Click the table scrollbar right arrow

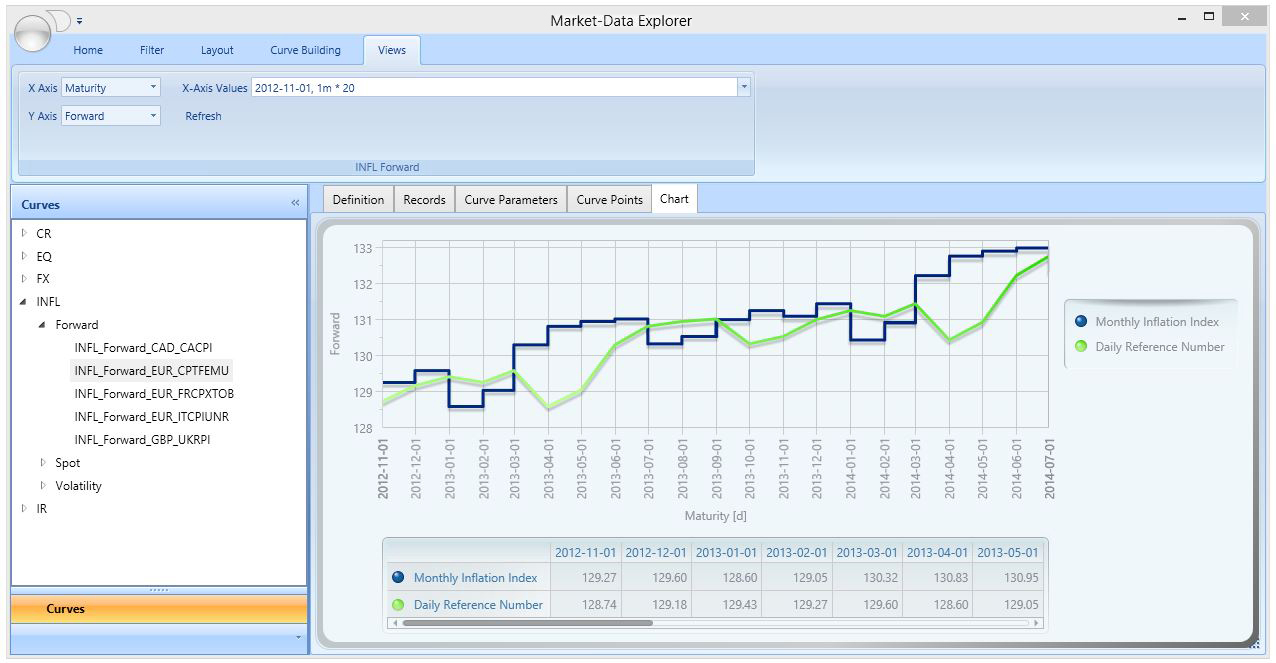pos(1036,623)
